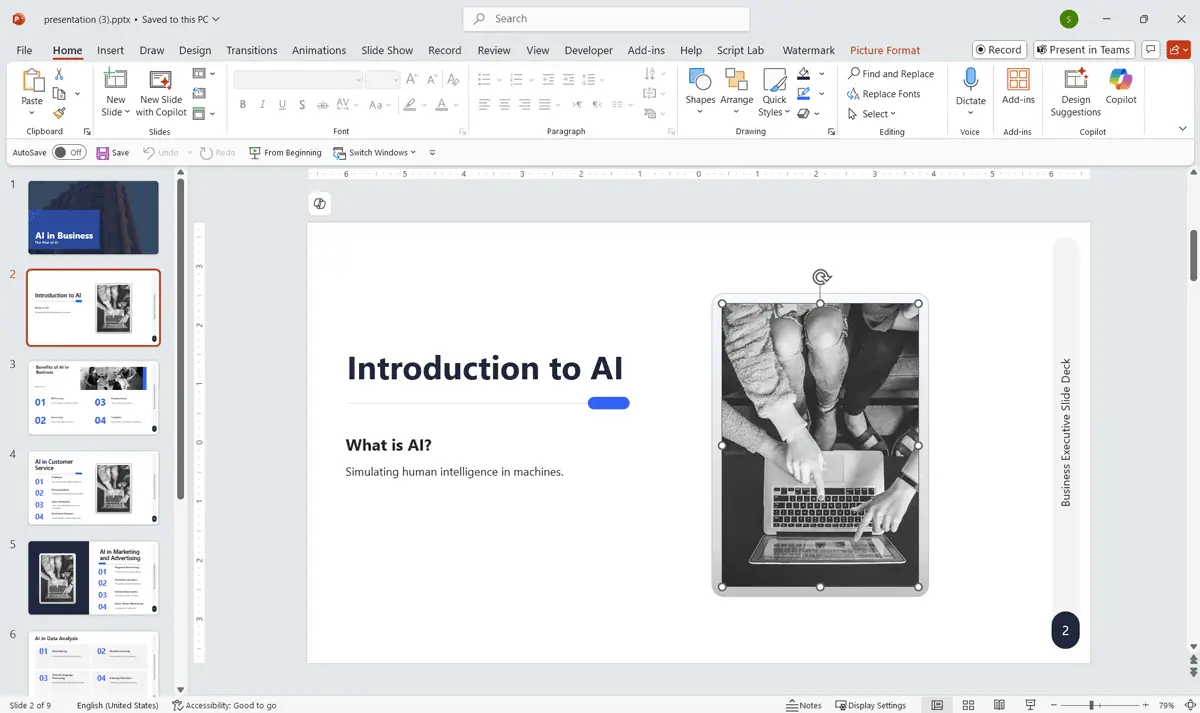The height and width of the screenshot is (713, 1200).
Task: Select the Format Painter brush icon
Action: point(59,114)
